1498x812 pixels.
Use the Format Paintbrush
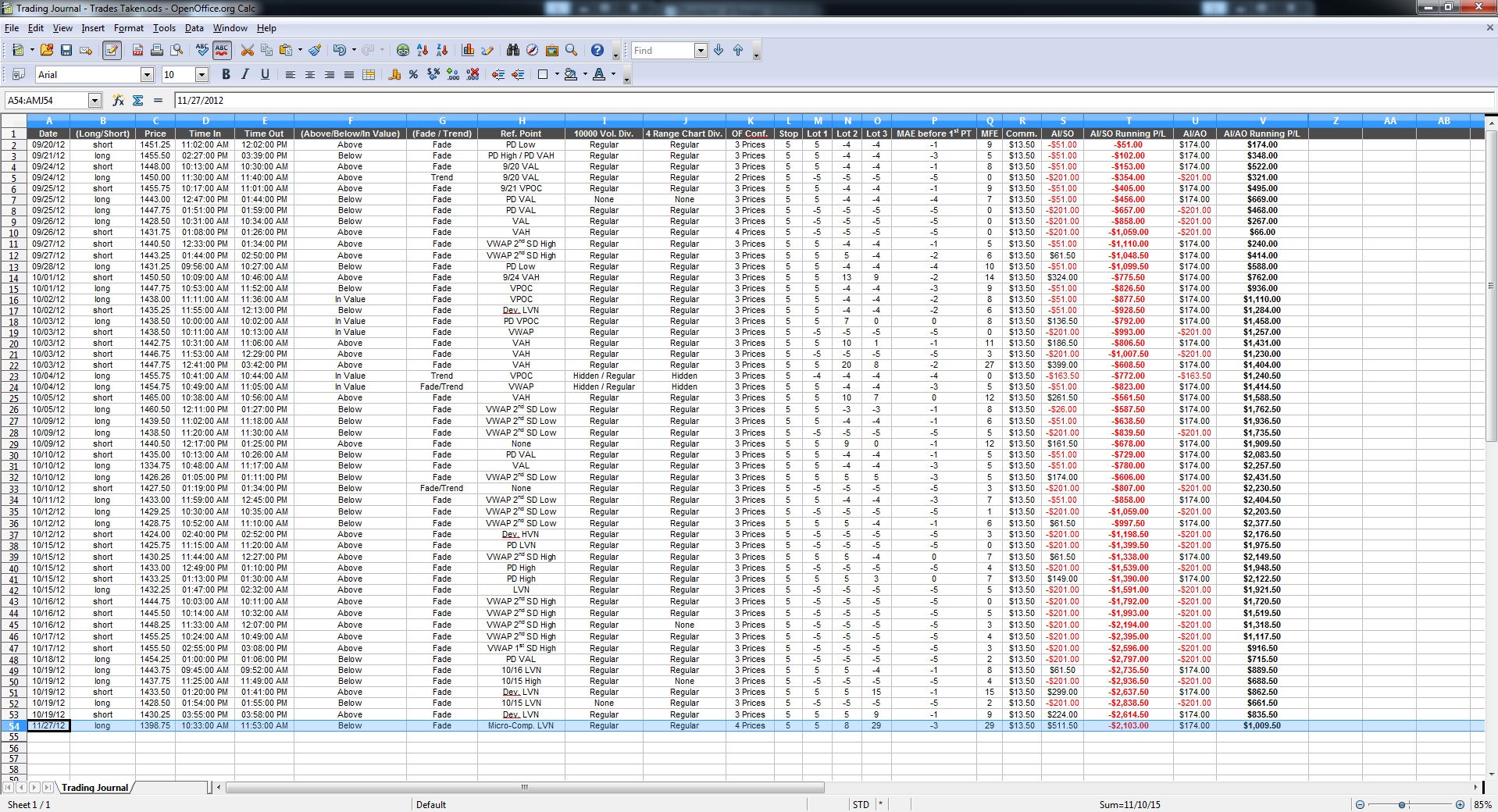315,50
